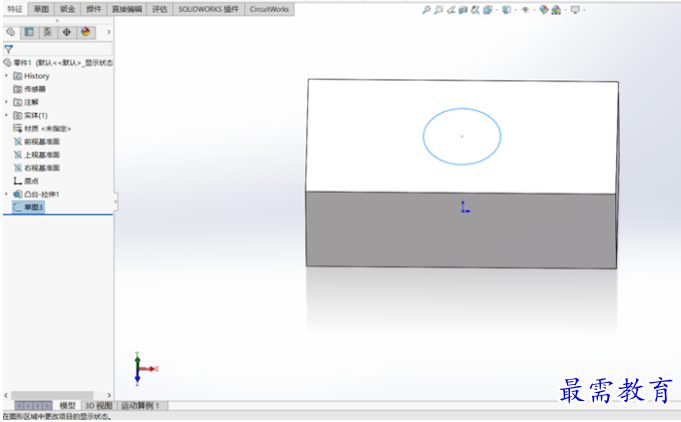Expand the 实体(1) folder arrow
The width and height of the screenshot is (681, 422).
click(x=7, y=115)
